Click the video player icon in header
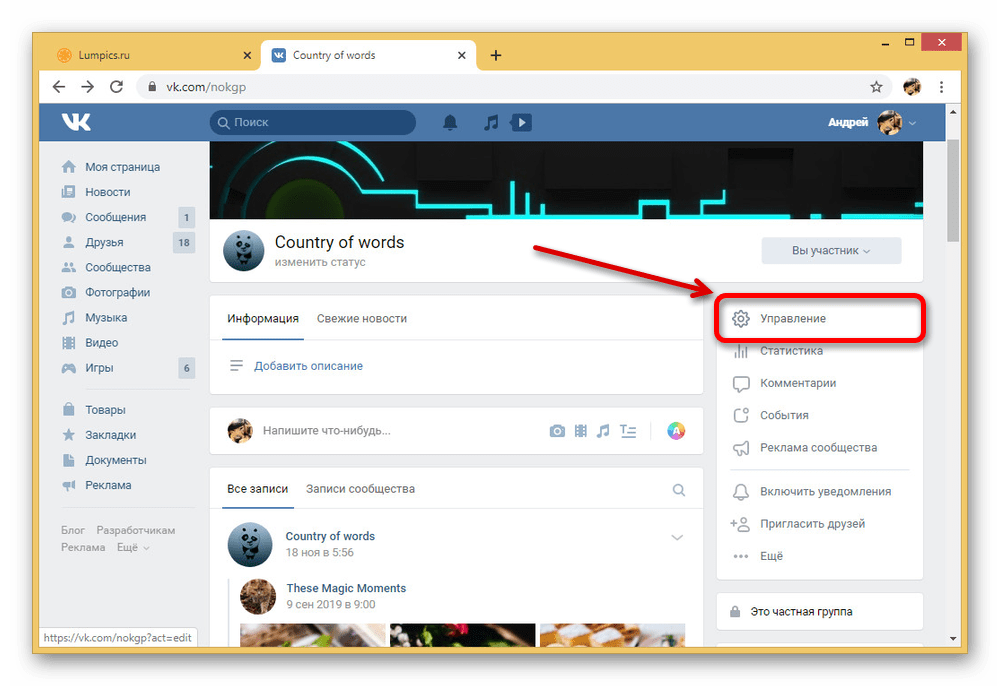 click(x=520, y=123)
